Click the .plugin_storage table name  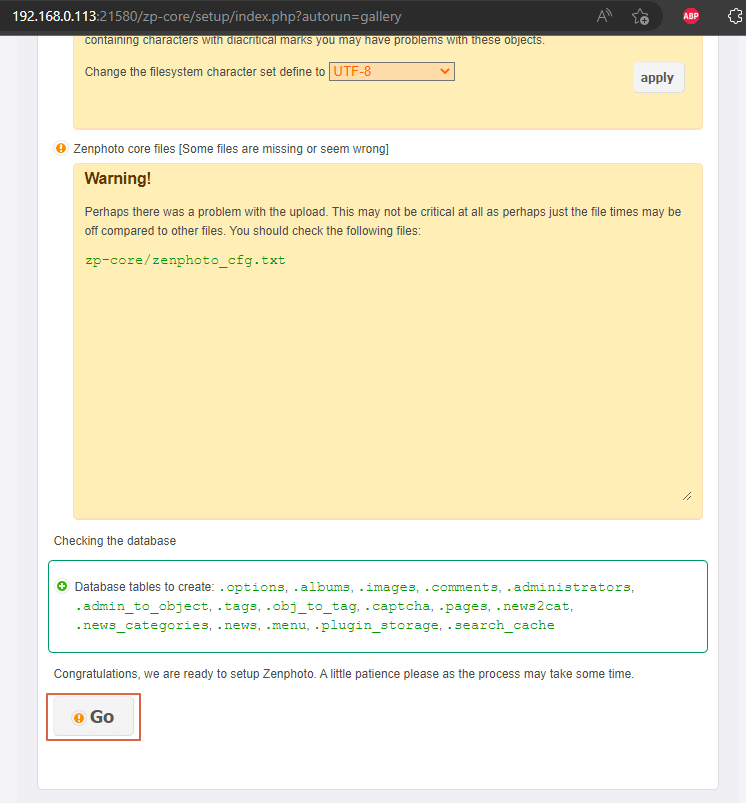click(377, 625)
